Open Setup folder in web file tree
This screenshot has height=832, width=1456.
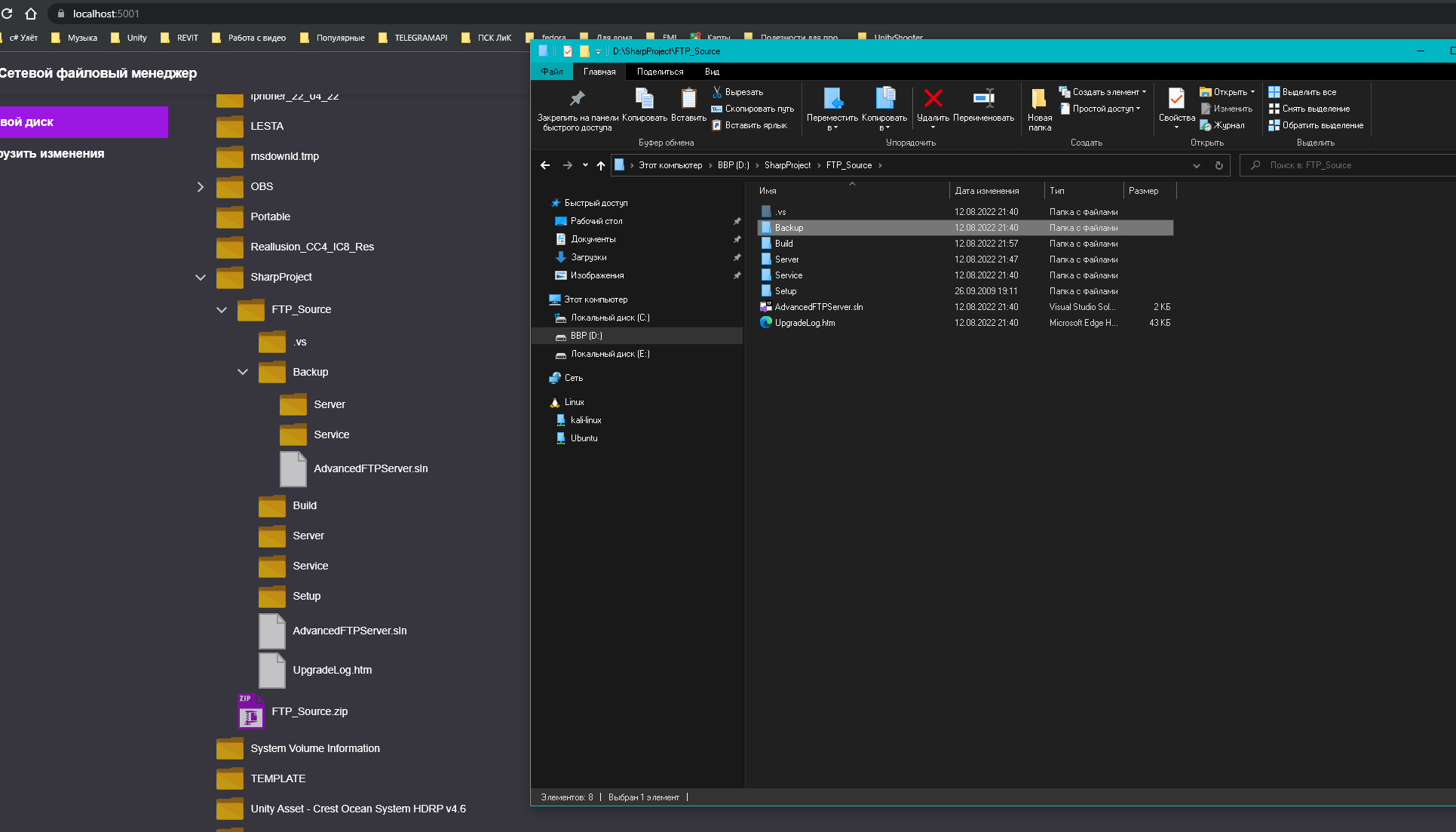(x=290, y=596)
